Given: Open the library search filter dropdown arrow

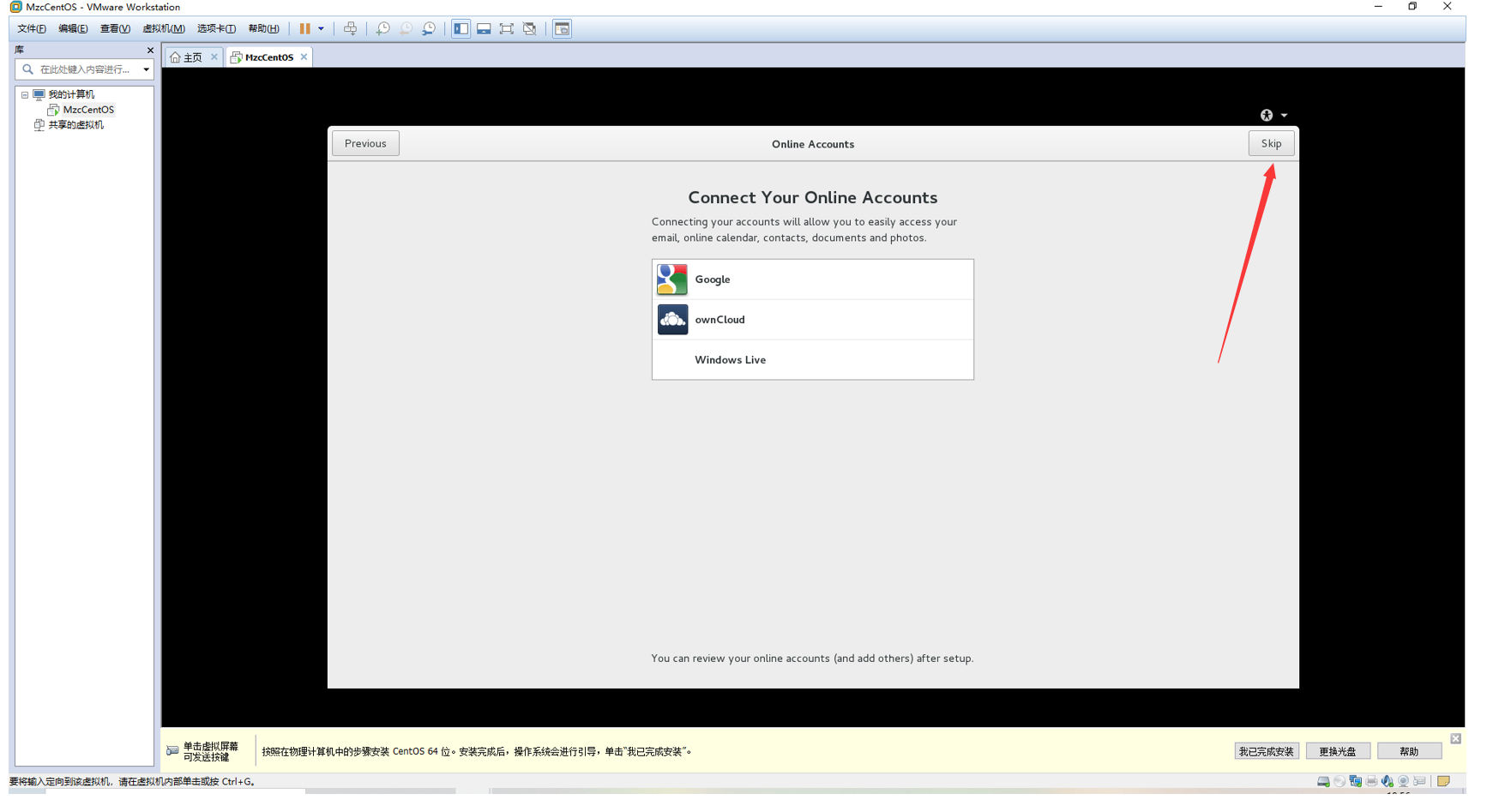Looking at the screenshot, I should tap(146, 69).
